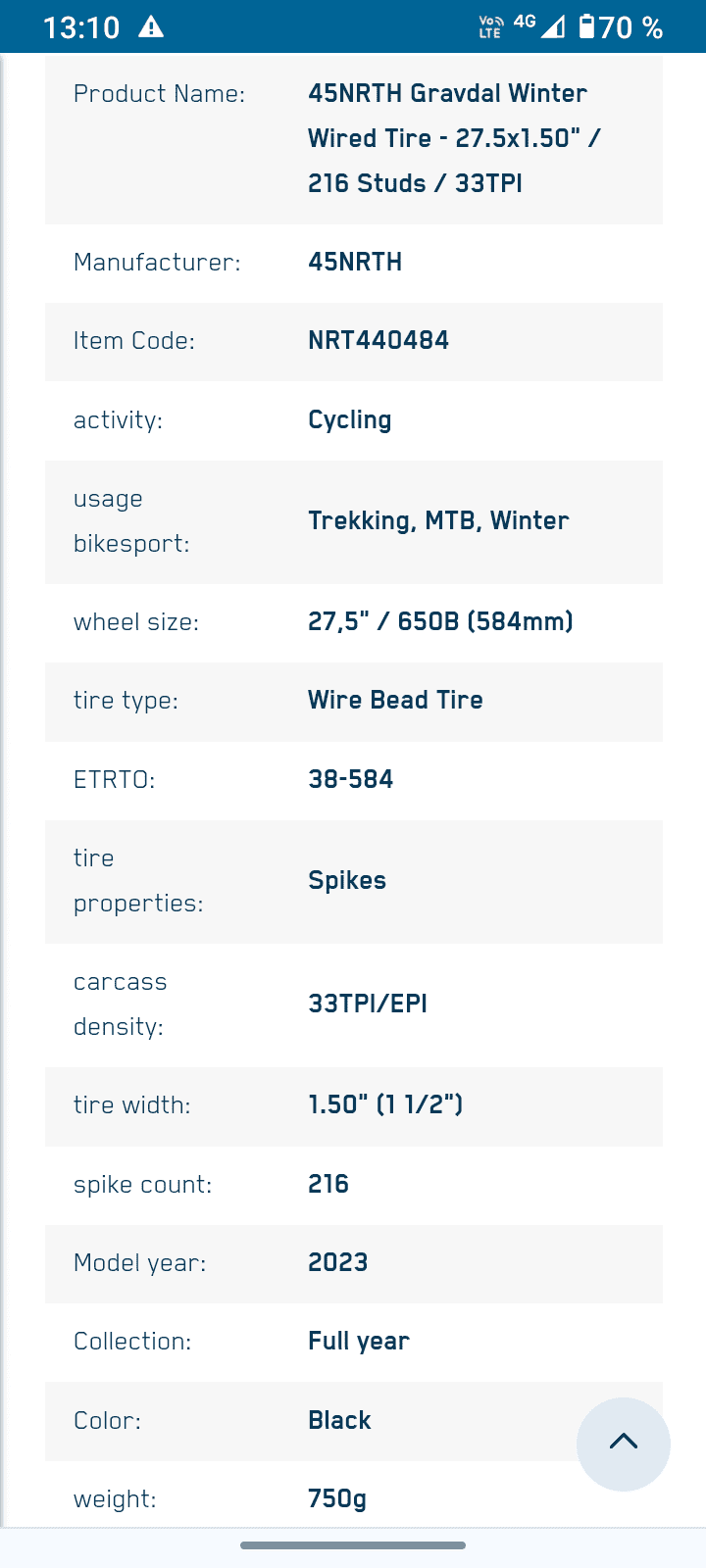Screen dimensions: 706x1568
Task: Select the ETRTO value 38-584
Action: click(x=351, y=779)
